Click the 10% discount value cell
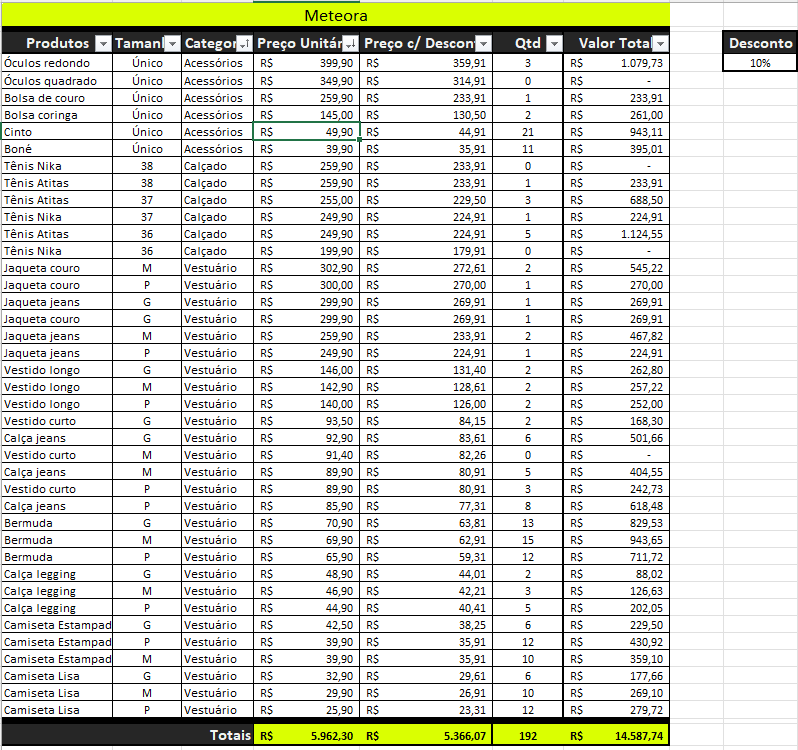This screenshot has height=750, width=798. tap(760, 63)
